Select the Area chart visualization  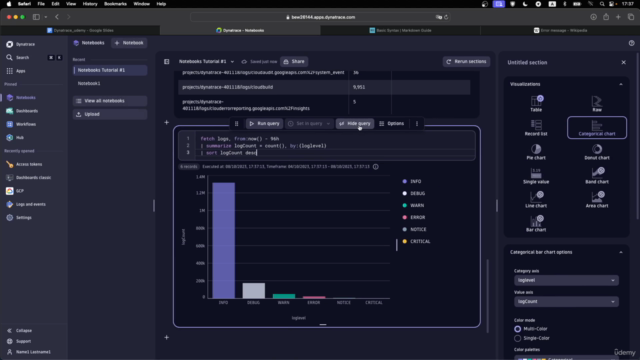tap(597, 200)
